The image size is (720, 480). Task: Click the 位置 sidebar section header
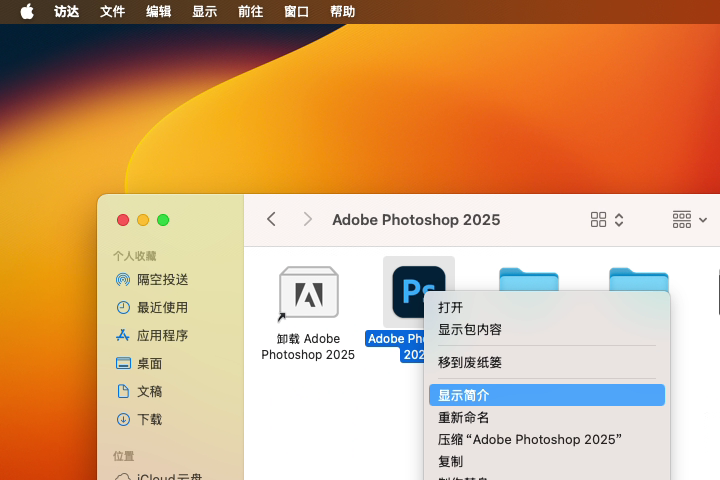point(124,456)
